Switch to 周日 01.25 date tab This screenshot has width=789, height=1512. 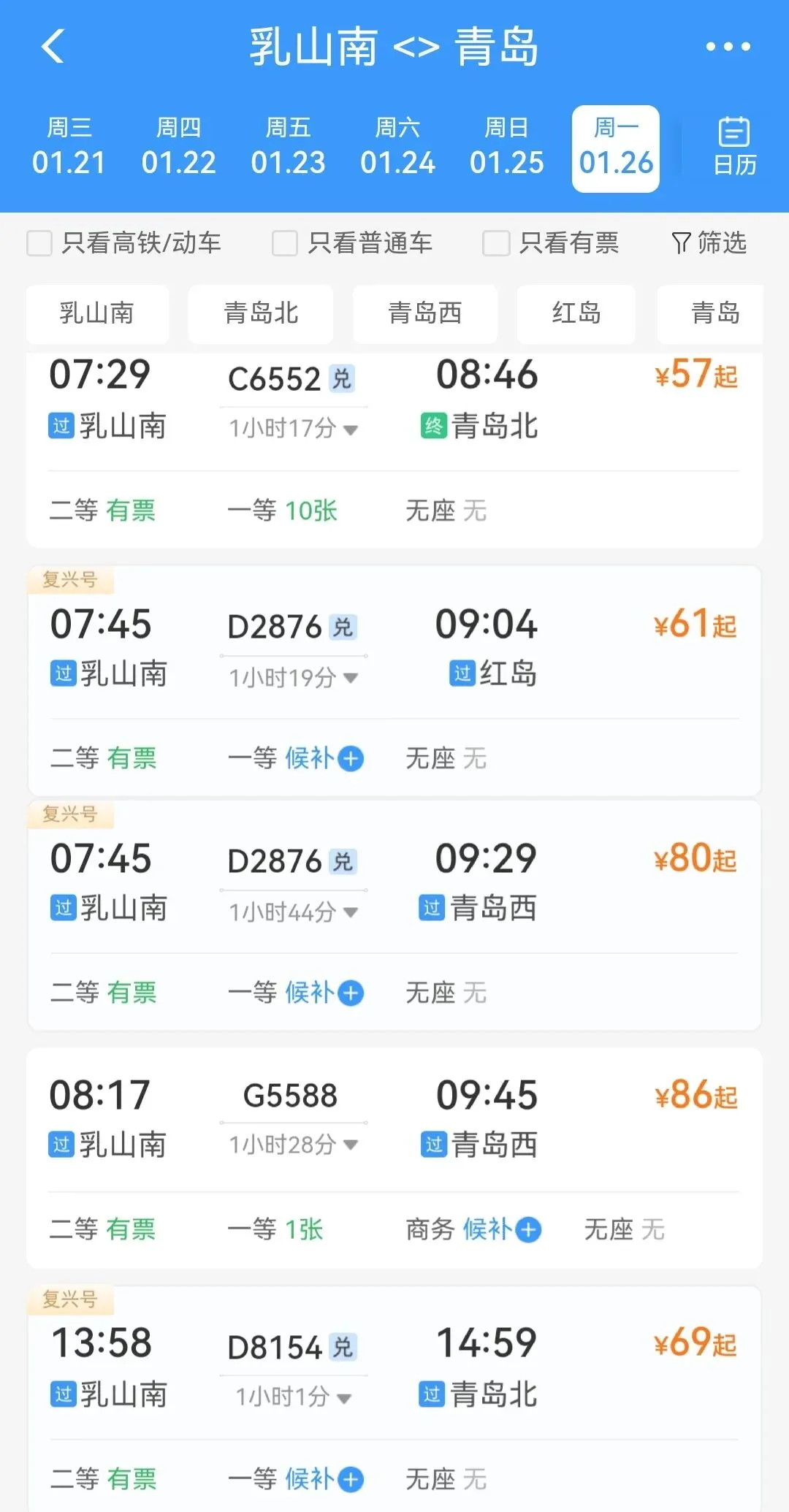click(506, 147)
